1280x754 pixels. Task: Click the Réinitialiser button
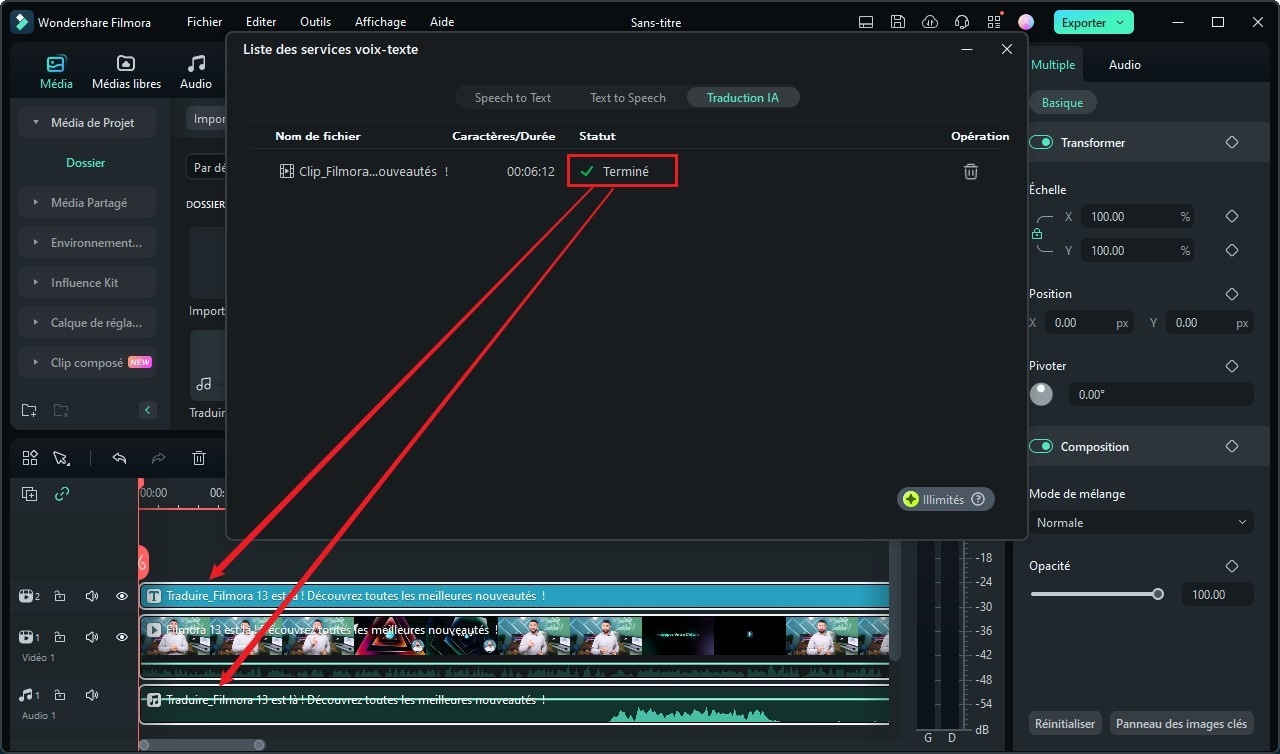click(1065, 724)
